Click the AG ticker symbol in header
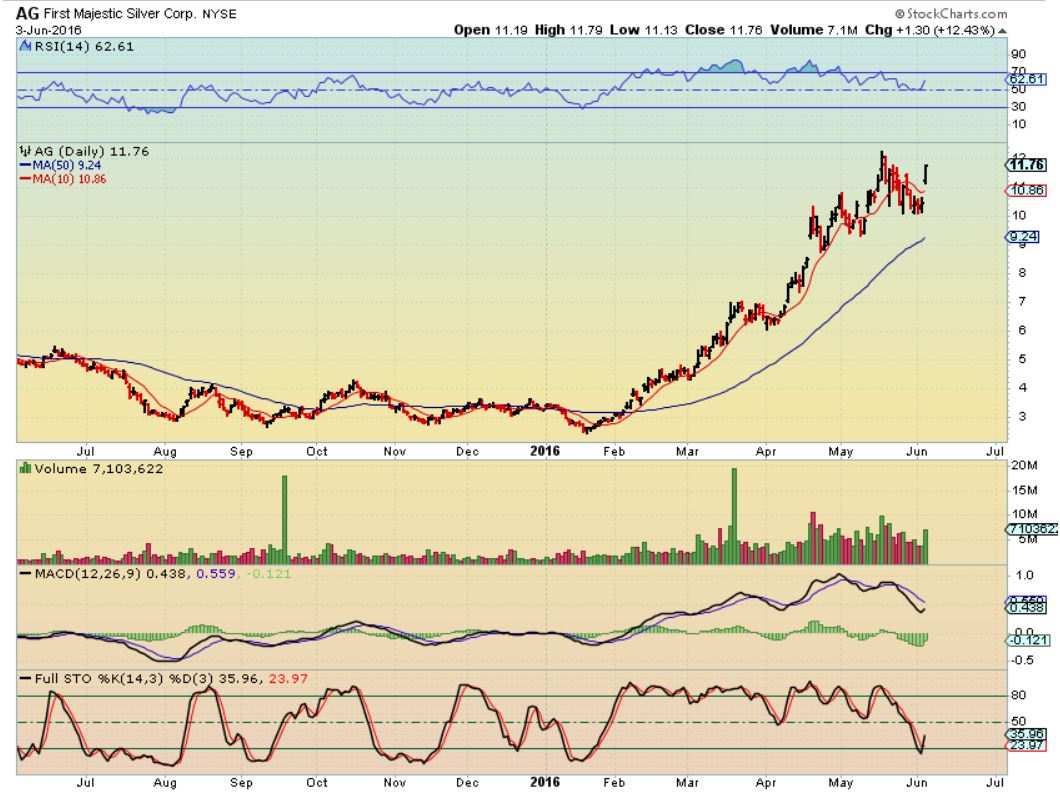 [27, 14]
